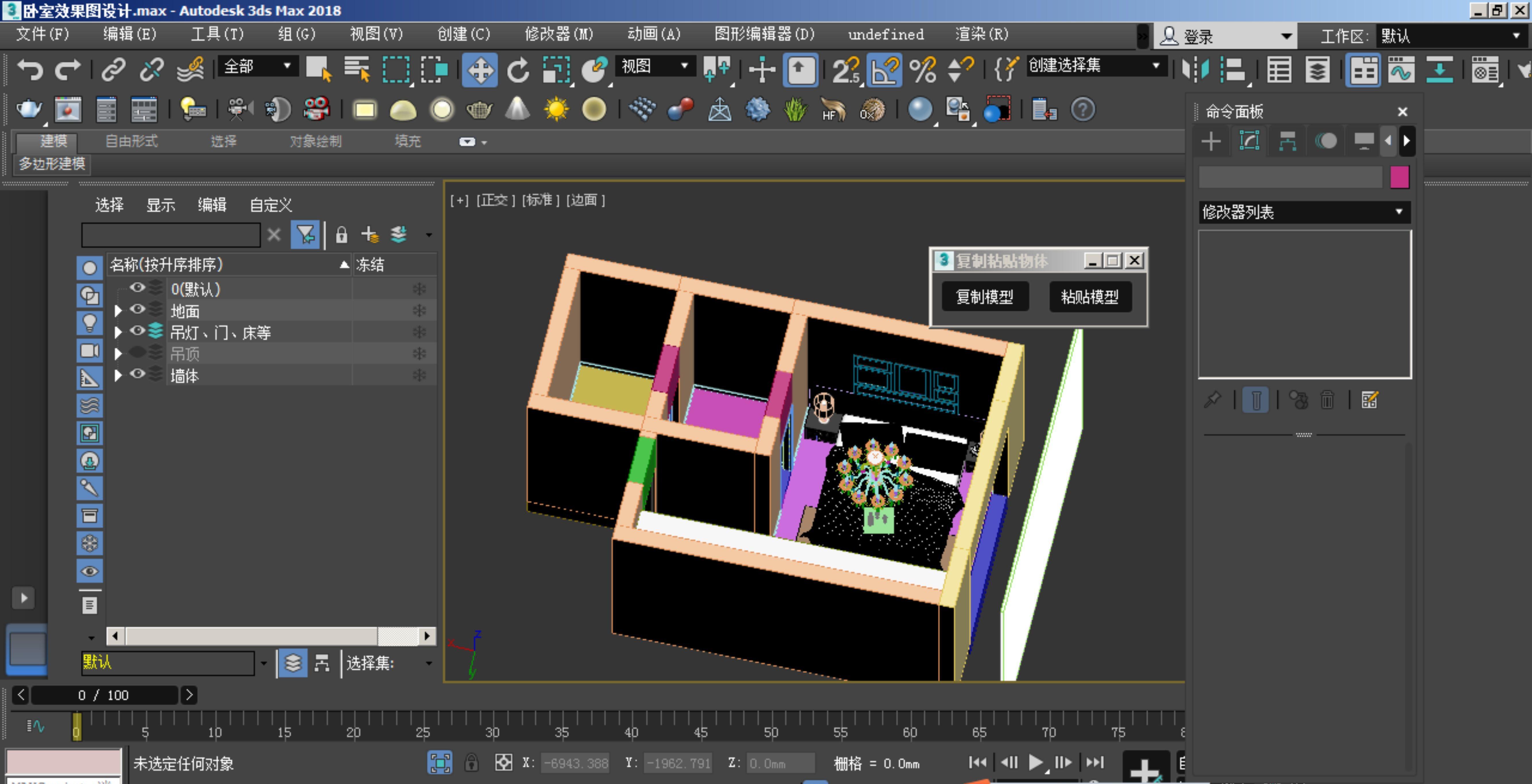
Task: Click the 多边形建模 button
Action: pyautogui.click(x=52, y=164)
